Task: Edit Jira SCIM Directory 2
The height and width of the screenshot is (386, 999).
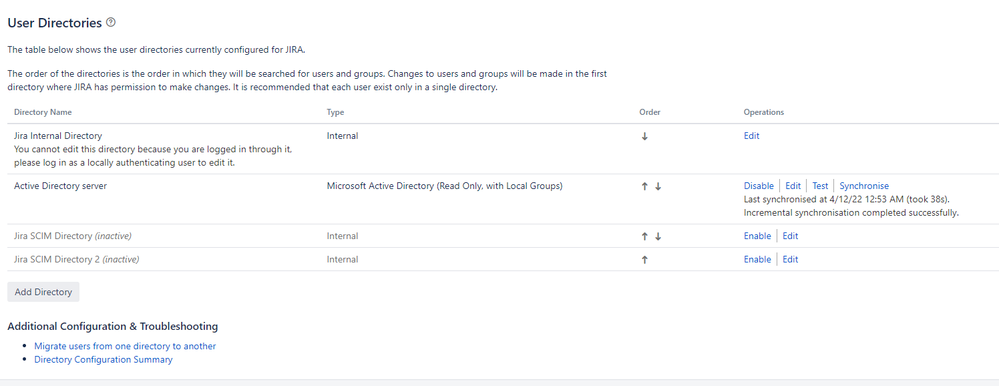Action: (x=790, y=259)
